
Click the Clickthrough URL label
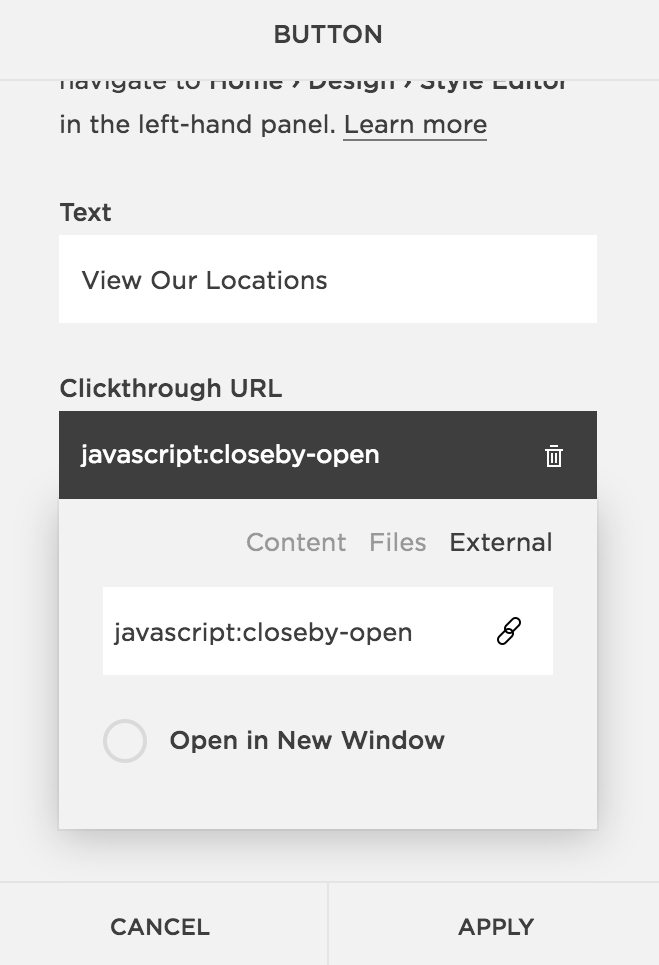171,388
